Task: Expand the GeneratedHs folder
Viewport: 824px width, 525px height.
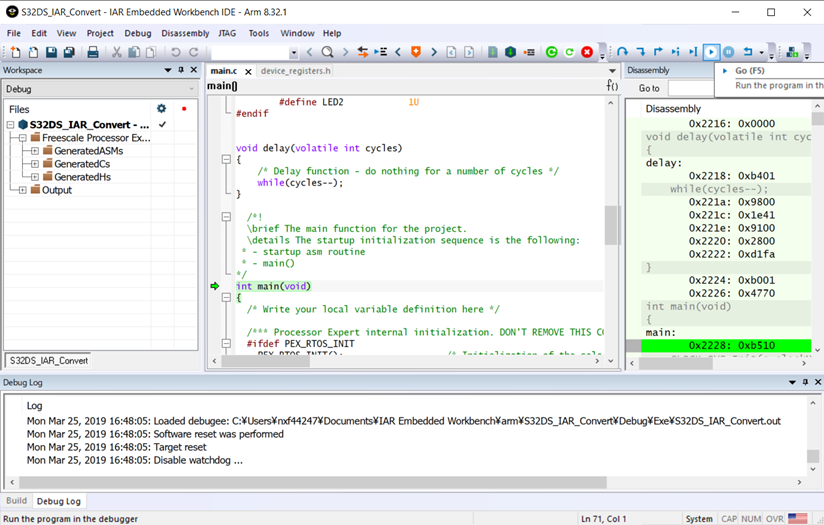Action: (35, 177)
